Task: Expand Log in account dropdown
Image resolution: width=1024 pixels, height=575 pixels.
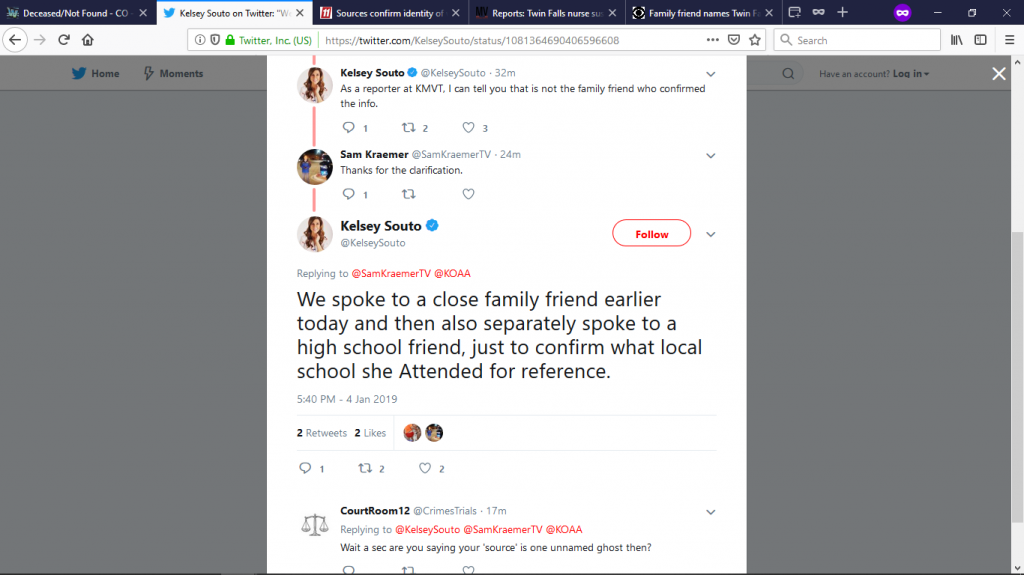Action: 910,74
